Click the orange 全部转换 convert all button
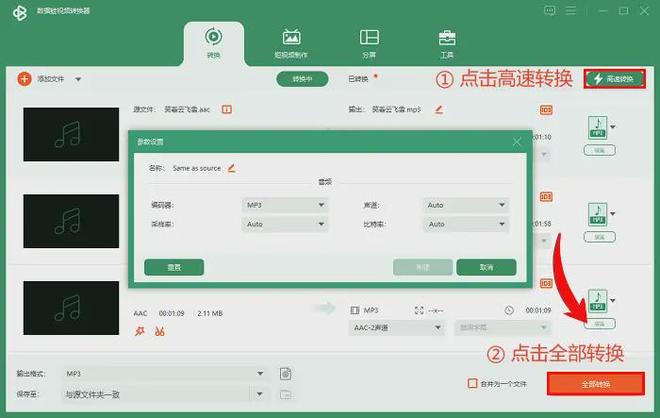660x418 pixels. pos(596,384)
